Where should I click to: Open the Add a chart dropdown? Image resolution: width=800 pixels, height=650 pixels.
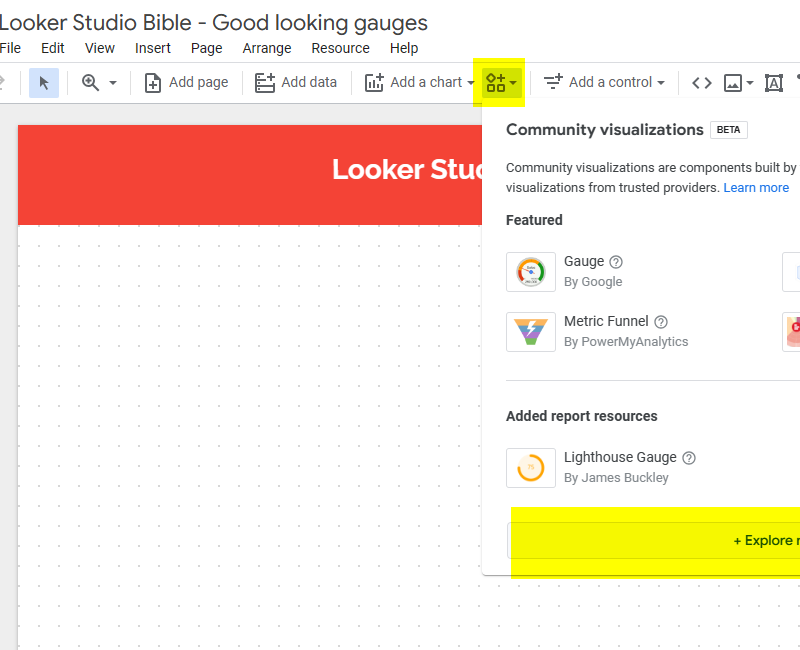pyautogui.click(x=420, y=83)
